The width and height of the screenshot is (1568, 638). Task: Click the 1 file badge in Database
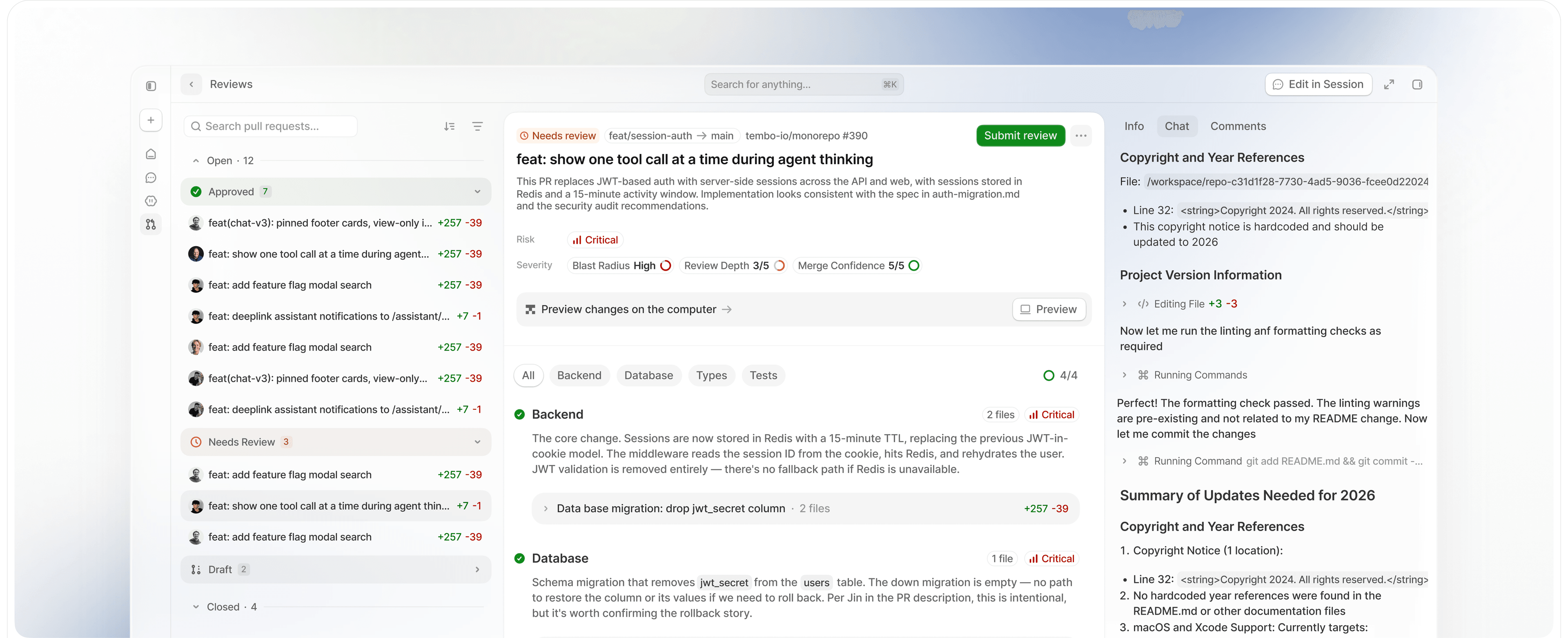pyautogui.click(x=1002, y=558)
